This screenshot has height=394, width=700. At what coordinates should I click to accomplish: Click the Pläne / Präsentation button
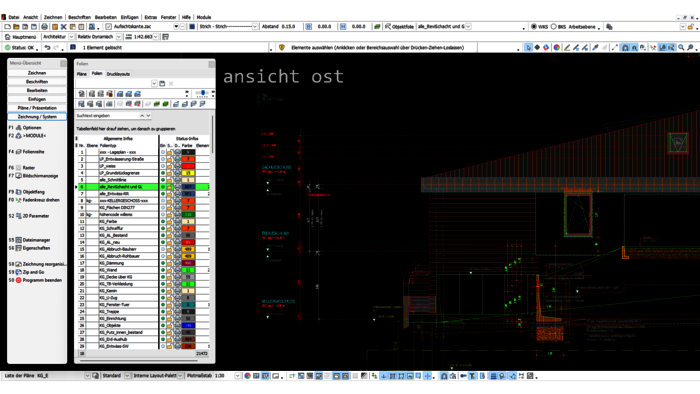[x=37, y=108]
